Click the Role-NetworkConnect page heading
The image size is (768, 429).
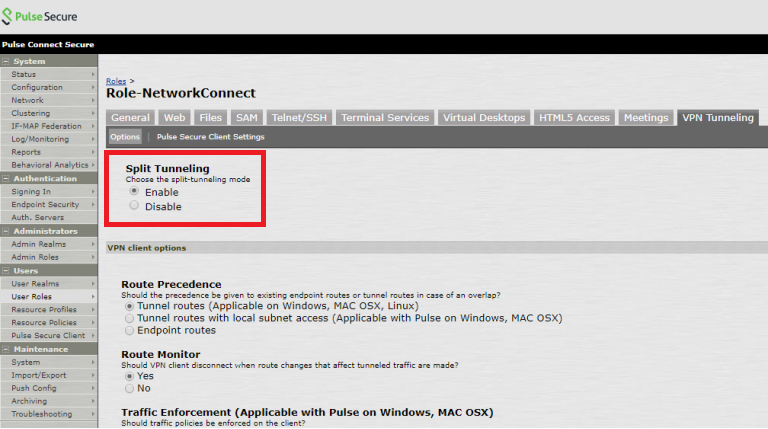point(181,93)
